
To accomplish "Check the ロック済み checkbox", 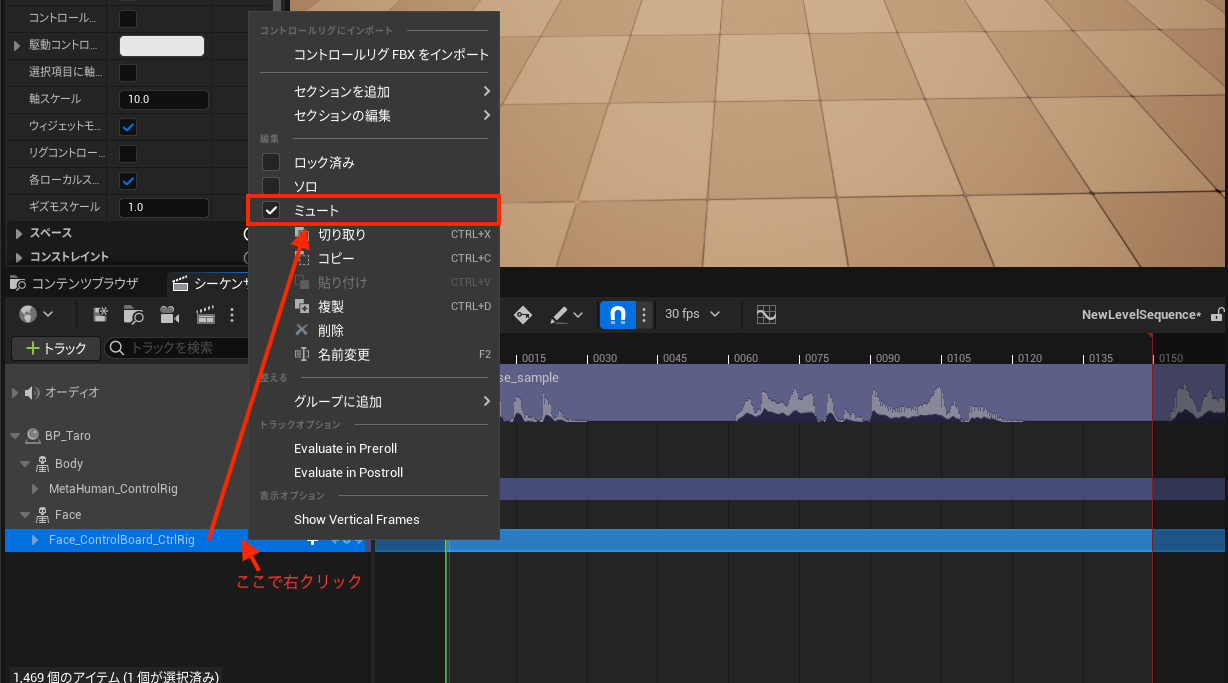I will (271, 163).
